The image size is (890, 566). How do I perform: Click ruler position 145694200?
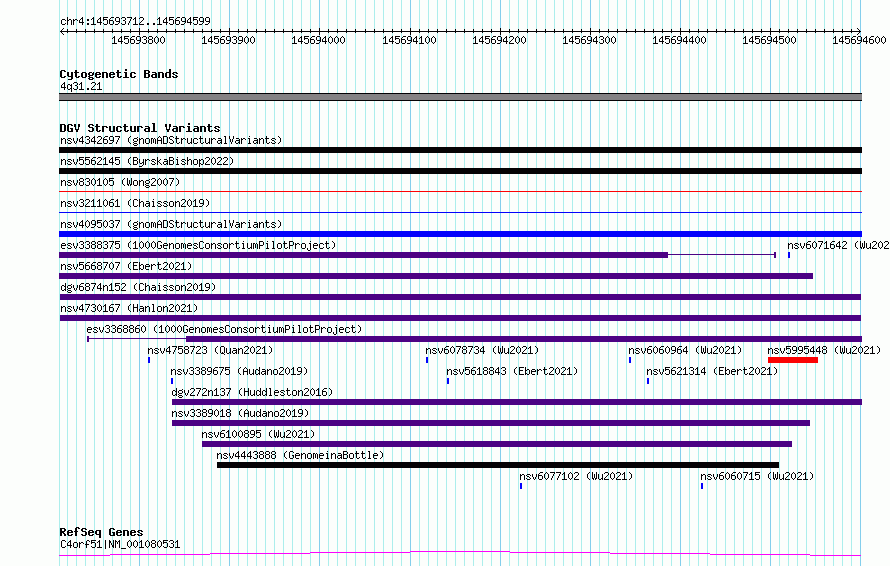(499, 40)
